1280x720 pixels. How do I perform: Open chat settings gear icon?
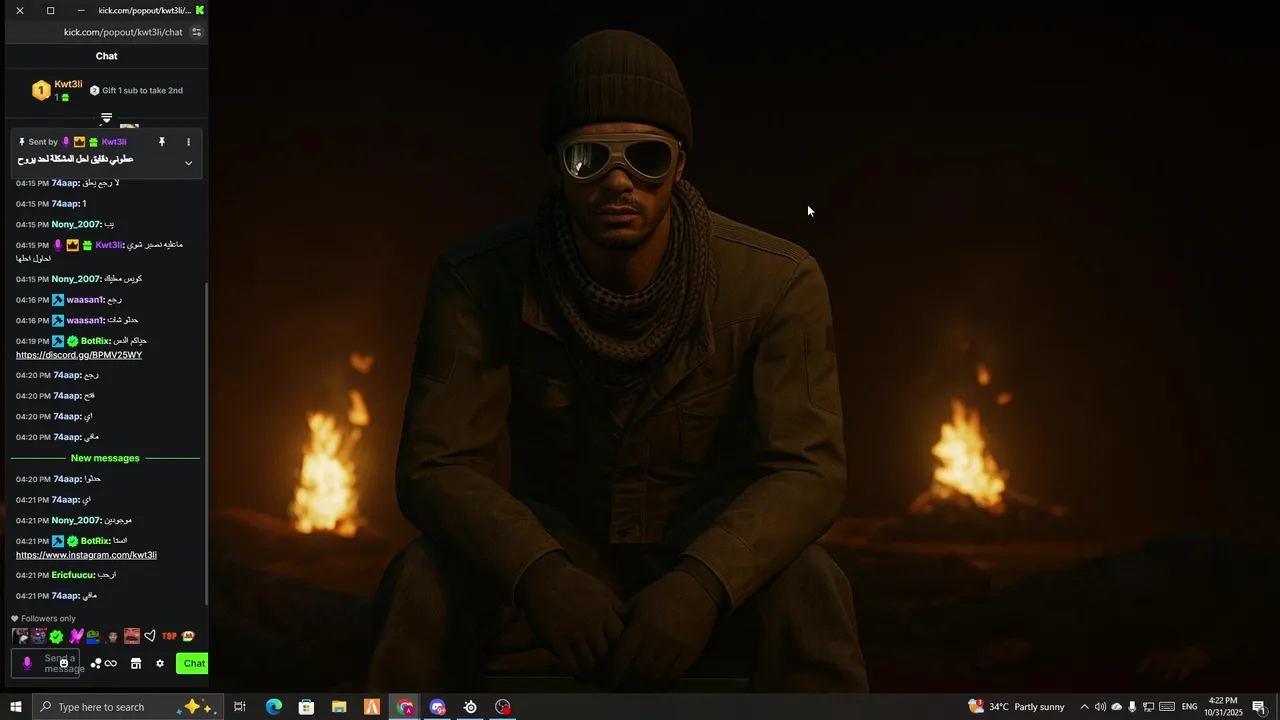click(159, 663)
